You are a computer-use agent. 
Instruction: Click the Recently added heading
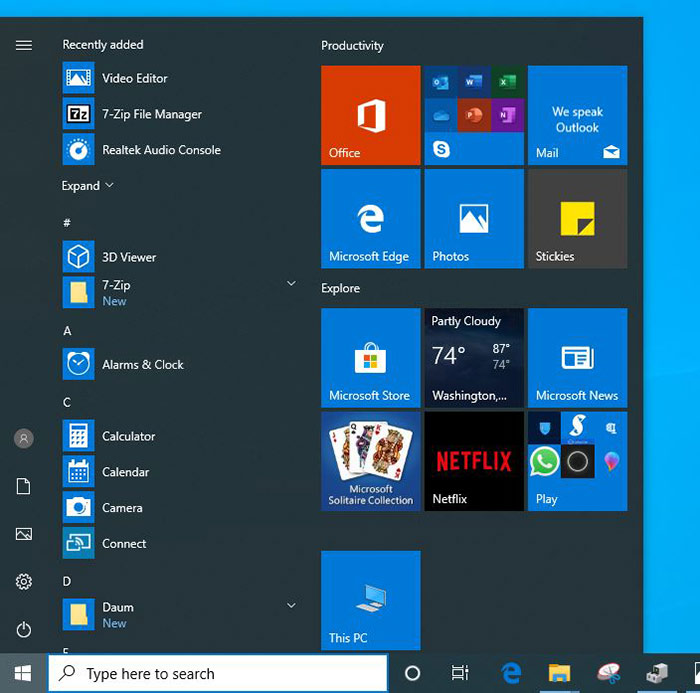(103, 45)
